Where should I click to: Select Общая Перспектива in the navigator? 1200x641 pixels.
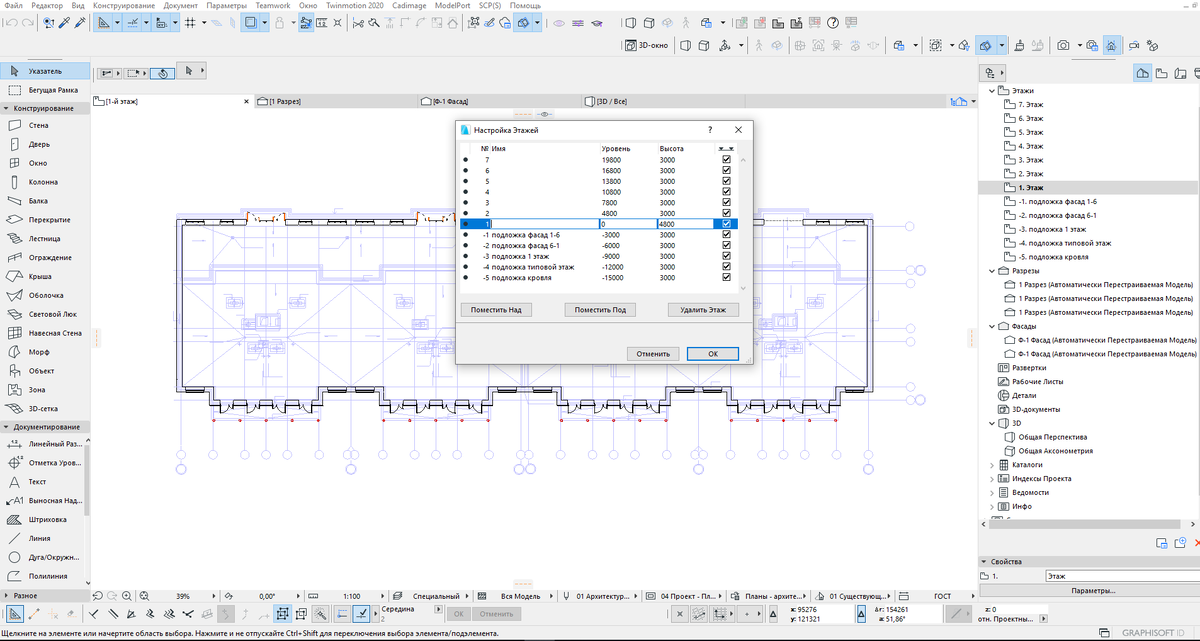(x=1053, y=437)
